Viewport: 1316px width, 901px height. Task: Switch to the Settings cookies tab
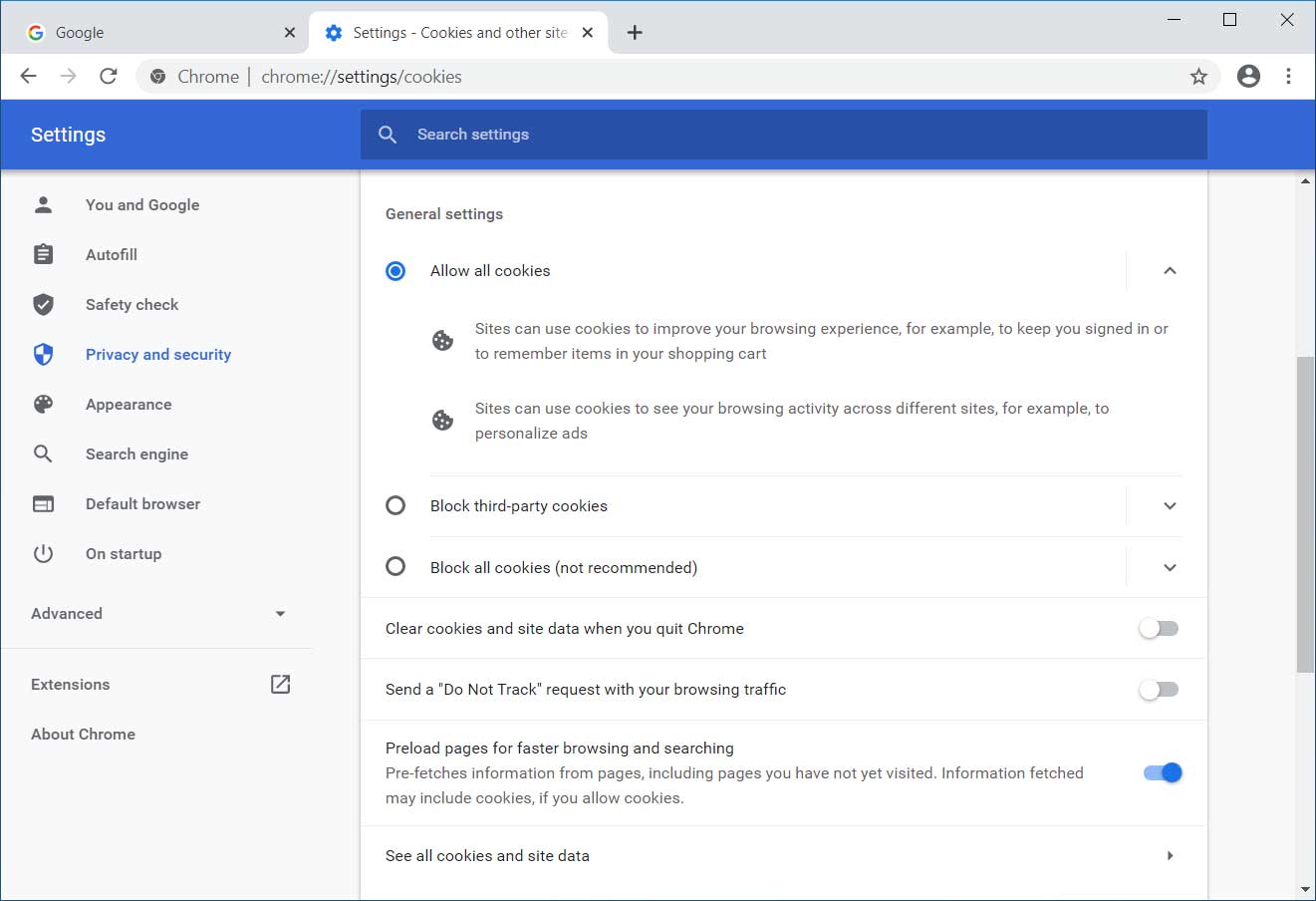click(458, 33)
